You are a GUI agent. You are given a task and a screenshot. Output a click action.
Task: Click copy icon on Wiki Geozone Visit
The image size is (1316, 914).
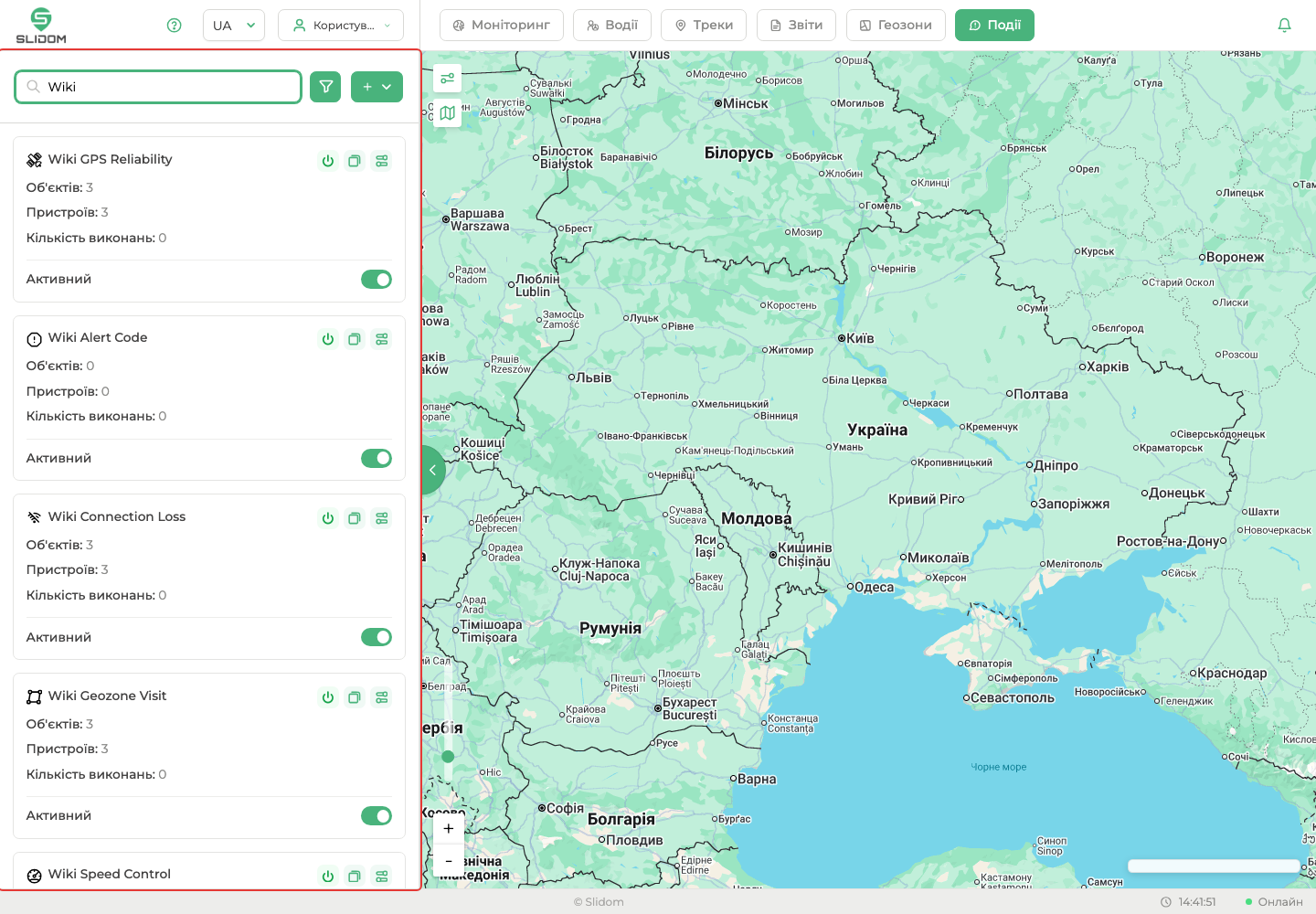pyautogui.click(x=355, y=697)
